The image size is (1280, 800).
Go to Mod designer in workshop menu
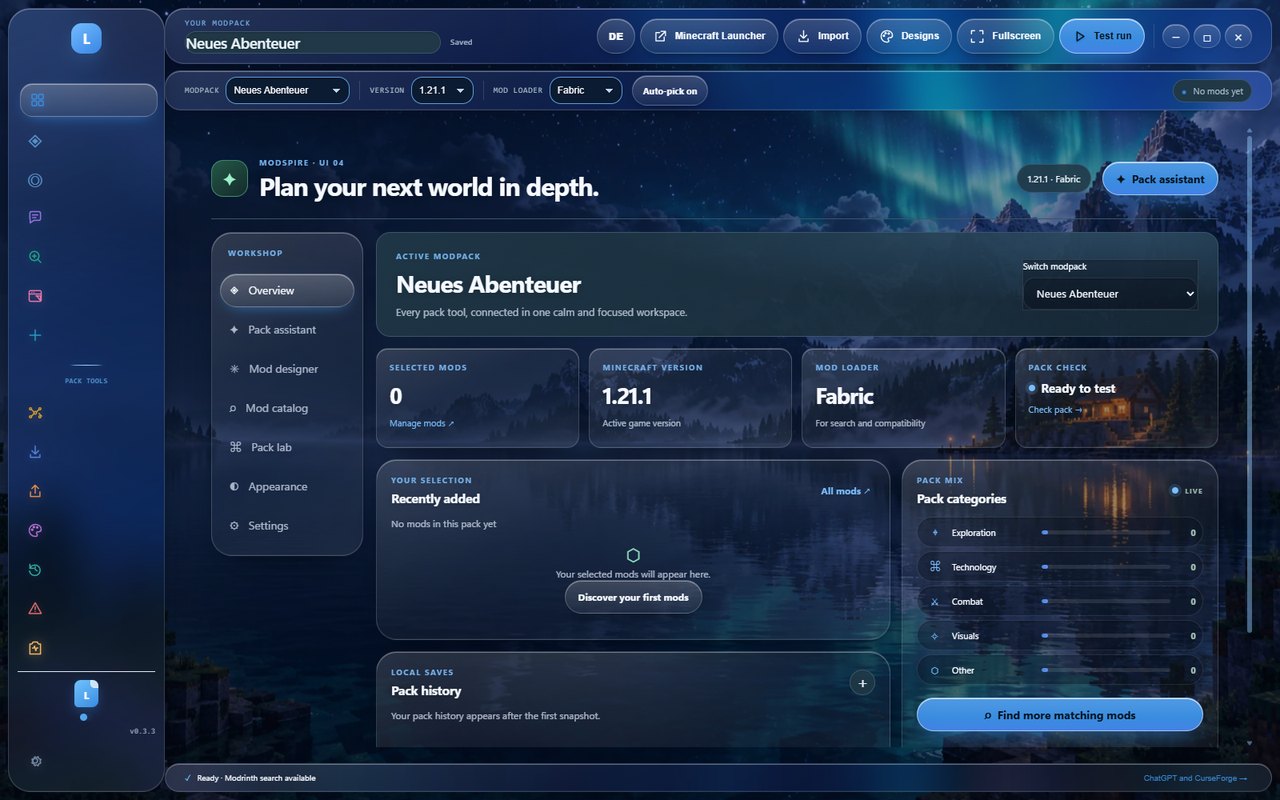click(287, 369)
